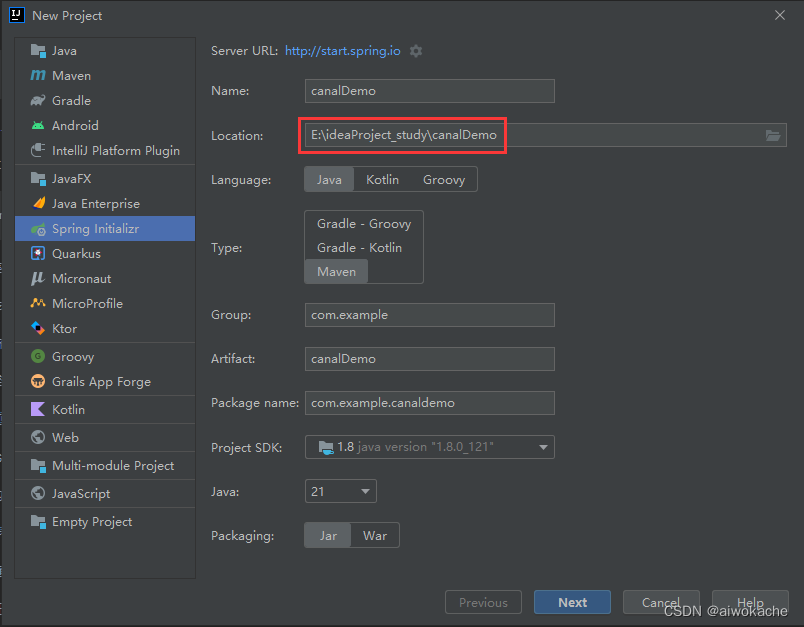Image resolution: width=804 pixels, height=627 pixels.
Task: Click the Kotlin K icon
Action: (x=38, y=409)
